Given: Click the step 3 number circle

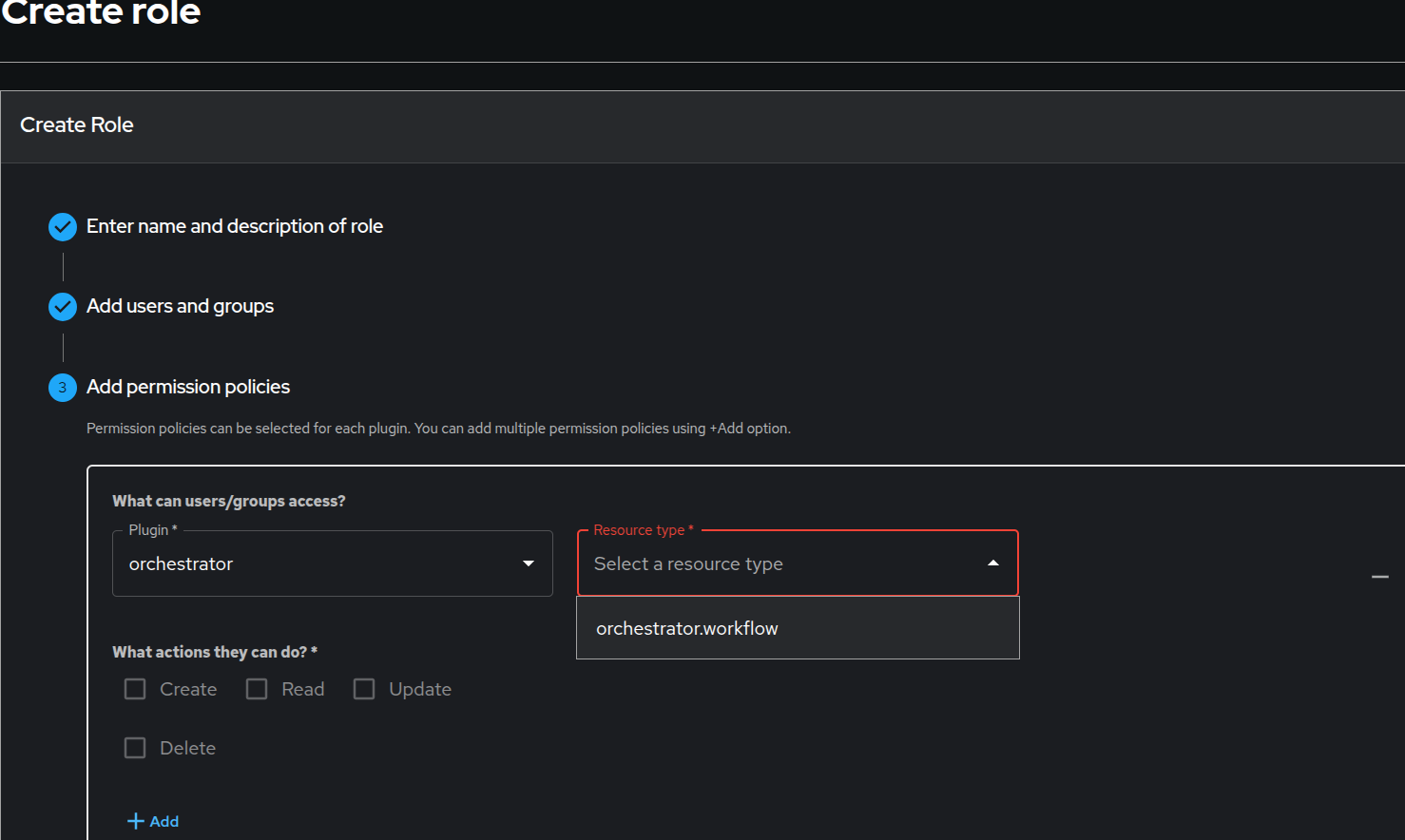Looking at the screenshot, I should click(63, 388).
